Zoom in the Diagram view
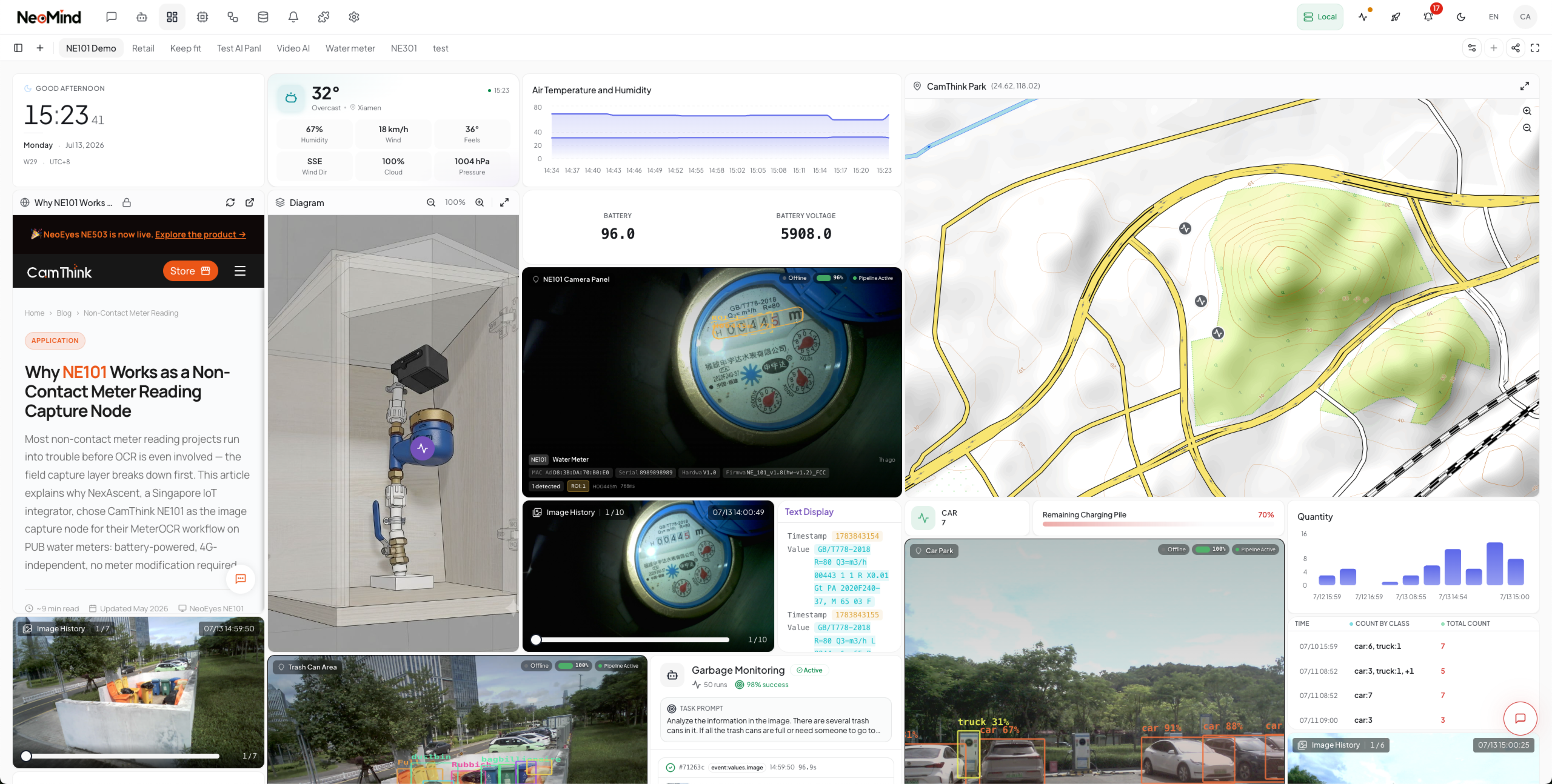Image resolution: width=1552 pixels, height=784 pixels. click(480, 202)
